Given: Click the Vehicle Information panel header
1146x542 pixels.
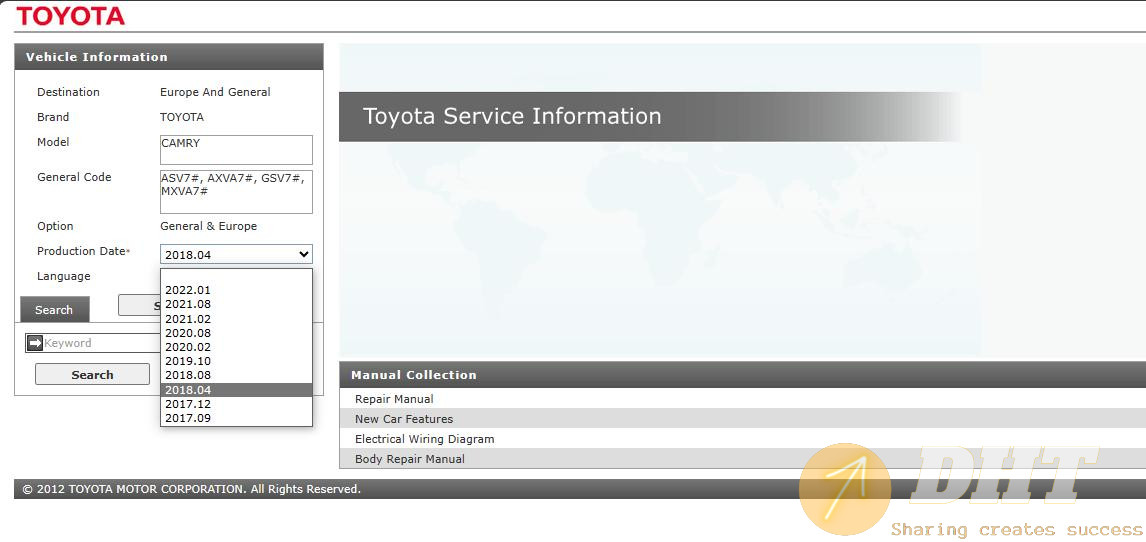Looking at the screenshot, I should [x=169, y=57].
